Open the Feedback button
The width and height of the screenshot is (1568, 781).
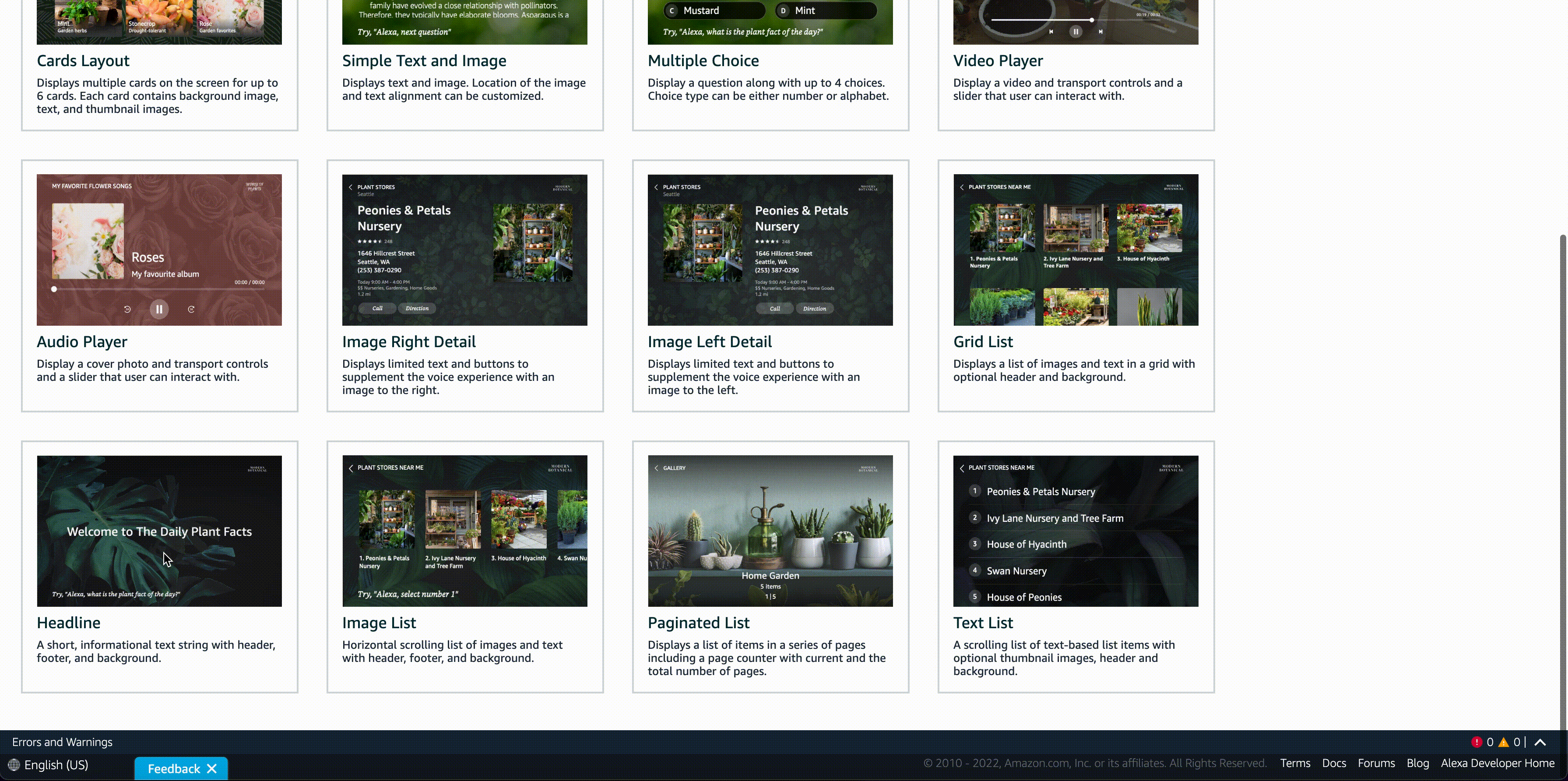173,769
